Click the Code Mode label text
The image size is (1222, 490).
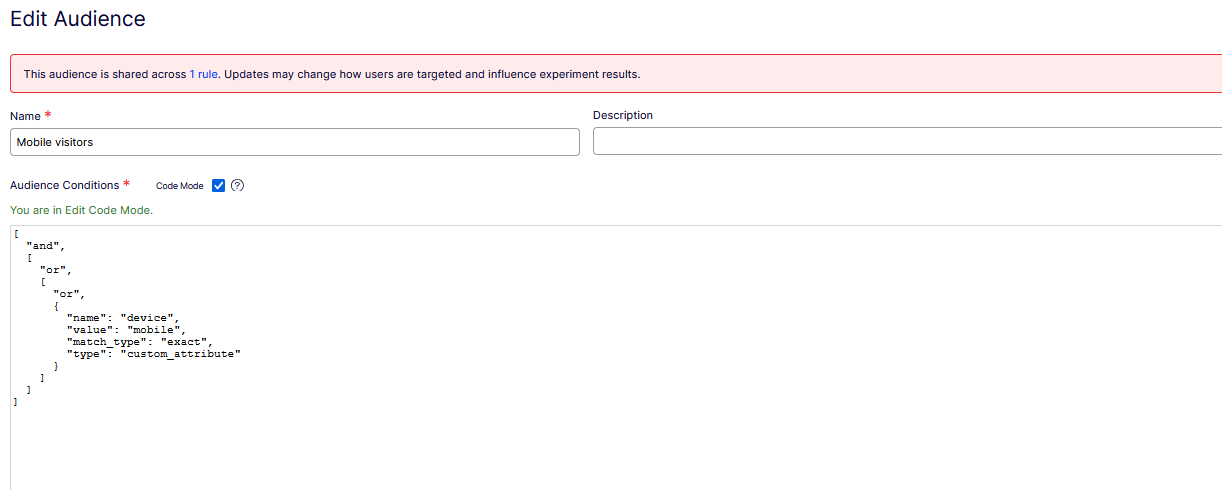click(180, 186)
